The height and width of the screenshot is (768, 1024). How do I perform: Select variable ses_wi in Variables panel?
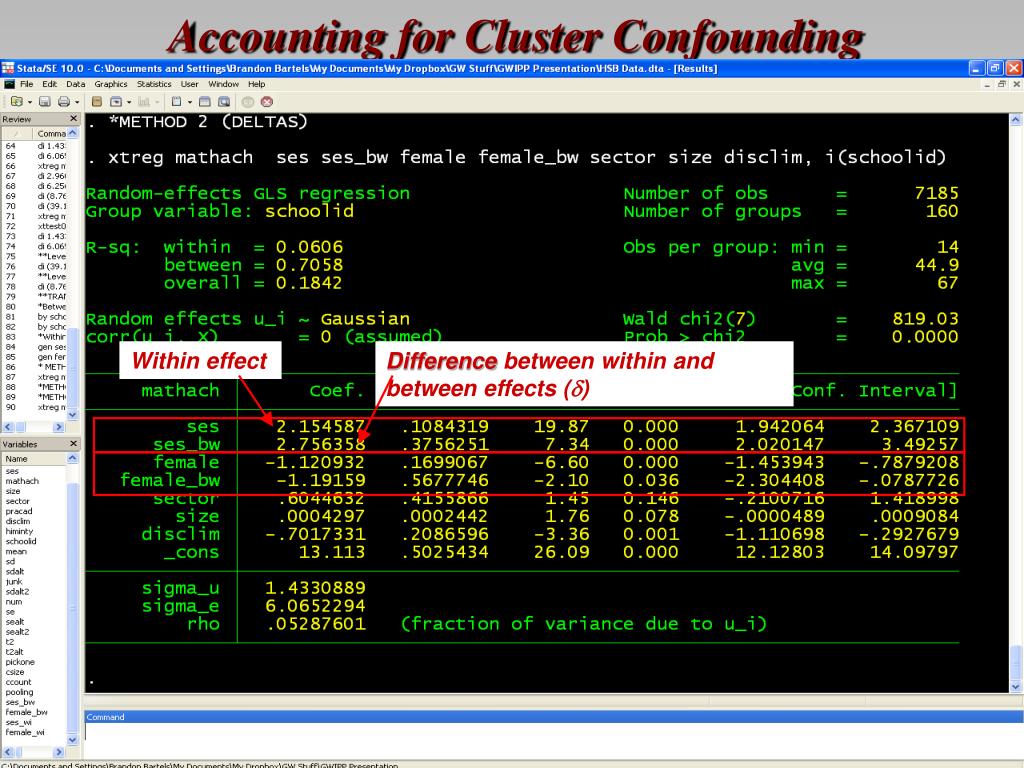tap(19, 722)
